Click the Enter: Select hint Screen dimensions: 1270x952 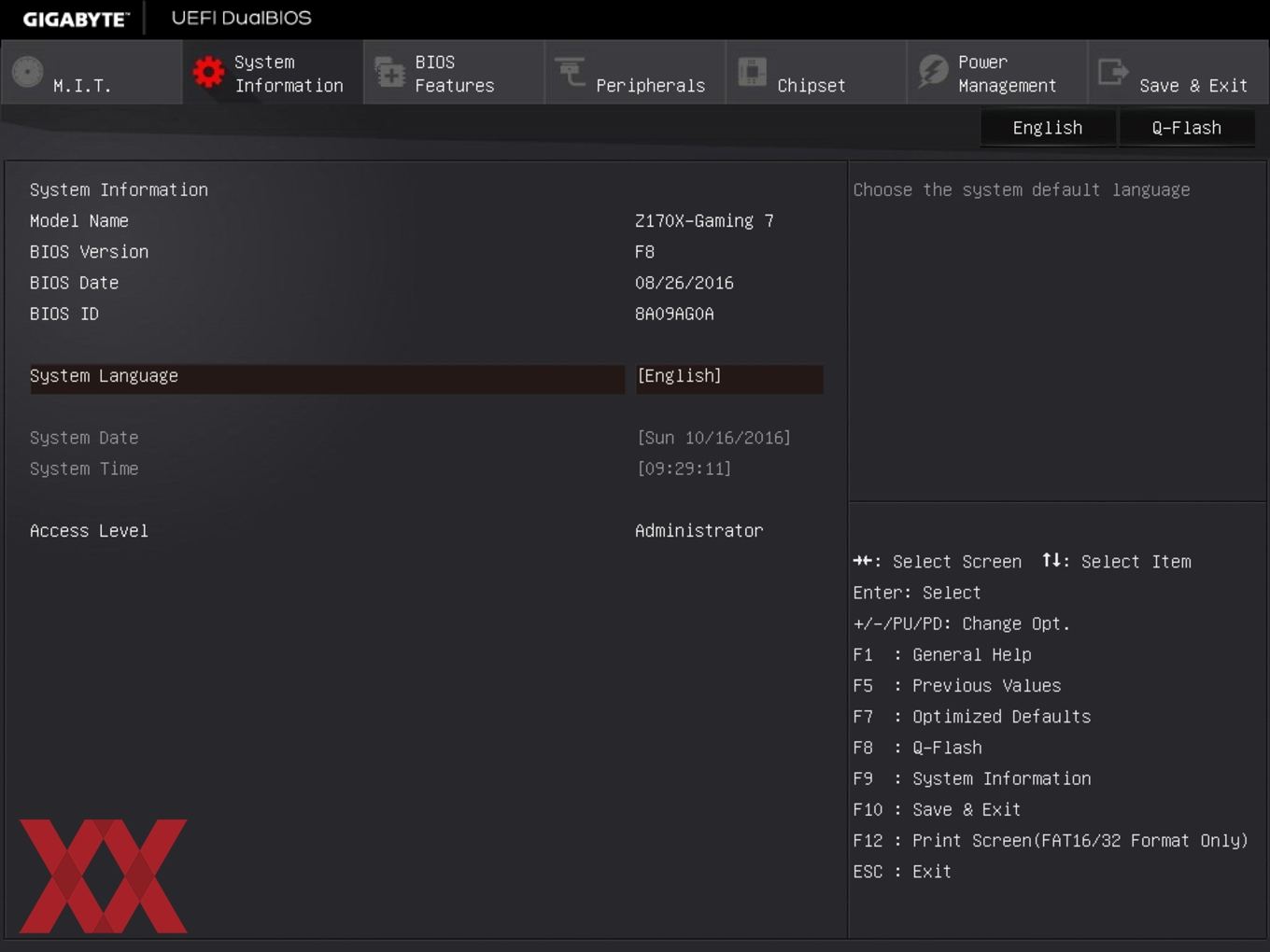pos(917,593)
